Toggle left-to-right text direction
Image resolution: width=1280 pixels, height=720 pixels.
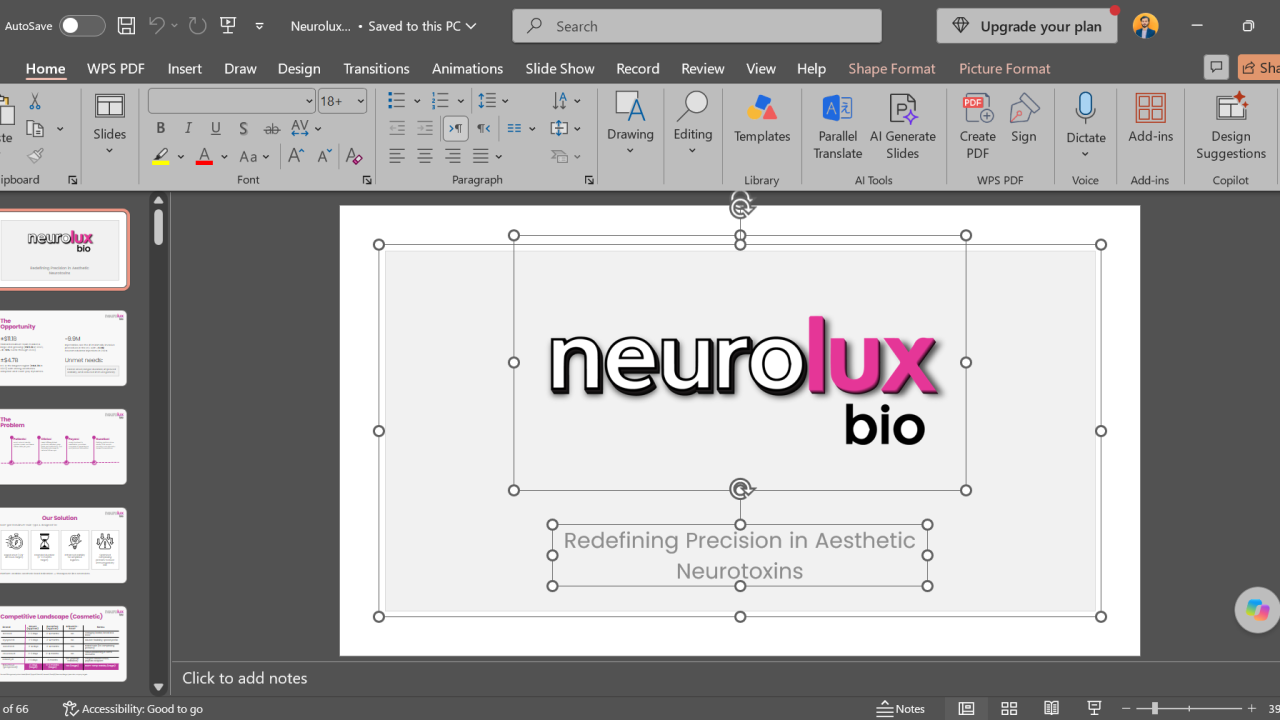(455, 128)
